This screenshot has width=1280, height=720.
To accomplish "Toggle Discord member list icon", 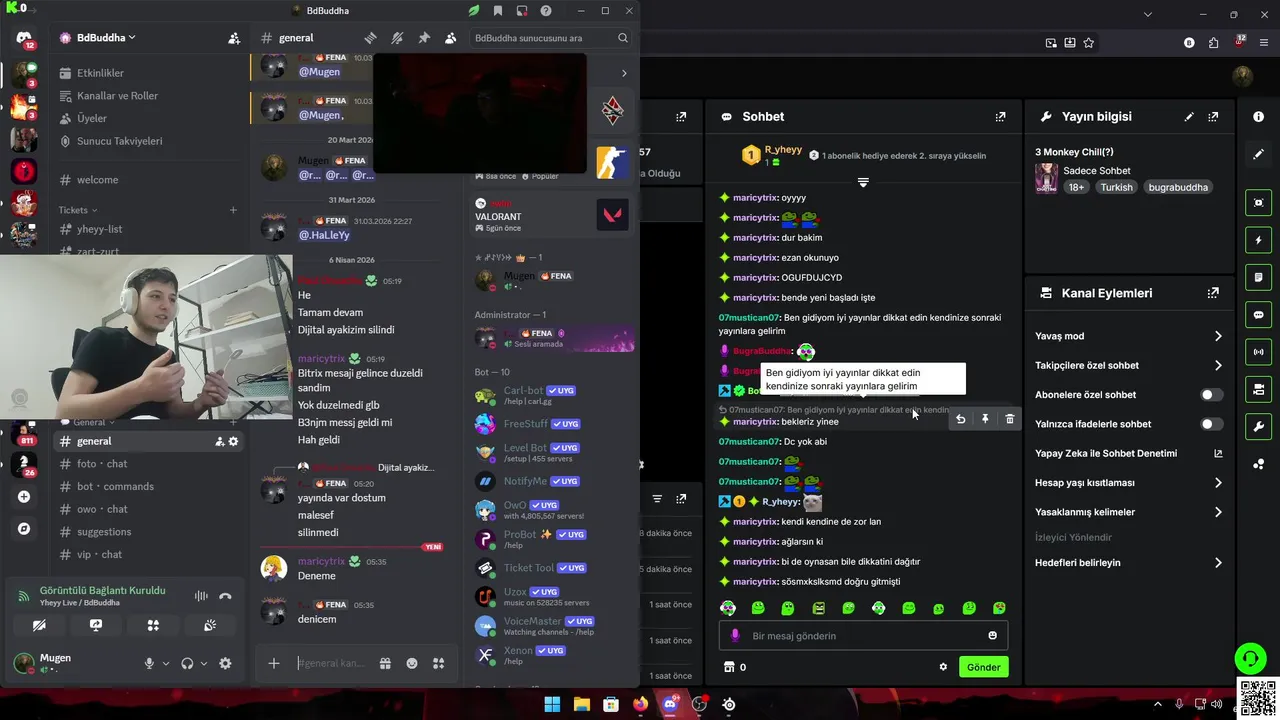I will tap(451, 38).
